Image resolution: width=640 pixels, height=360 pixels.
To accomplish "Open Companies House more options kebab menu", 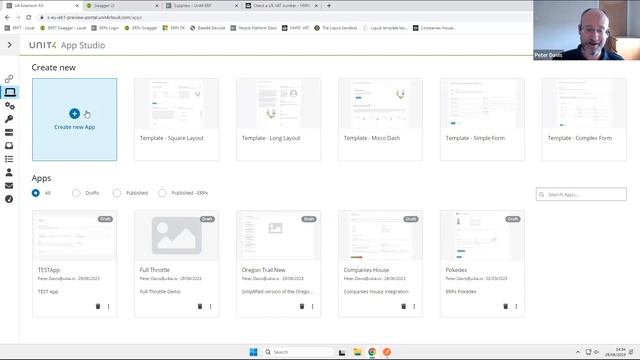I will 414,306.
